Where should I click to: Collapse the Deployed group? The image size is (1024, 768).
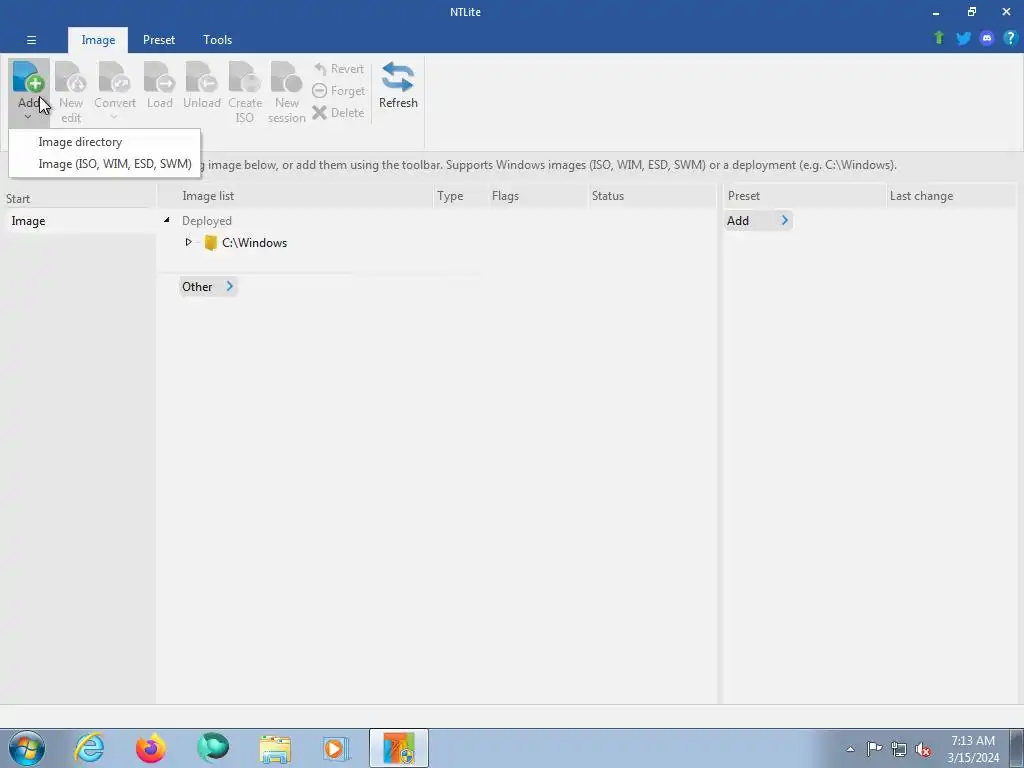(167, 221)
